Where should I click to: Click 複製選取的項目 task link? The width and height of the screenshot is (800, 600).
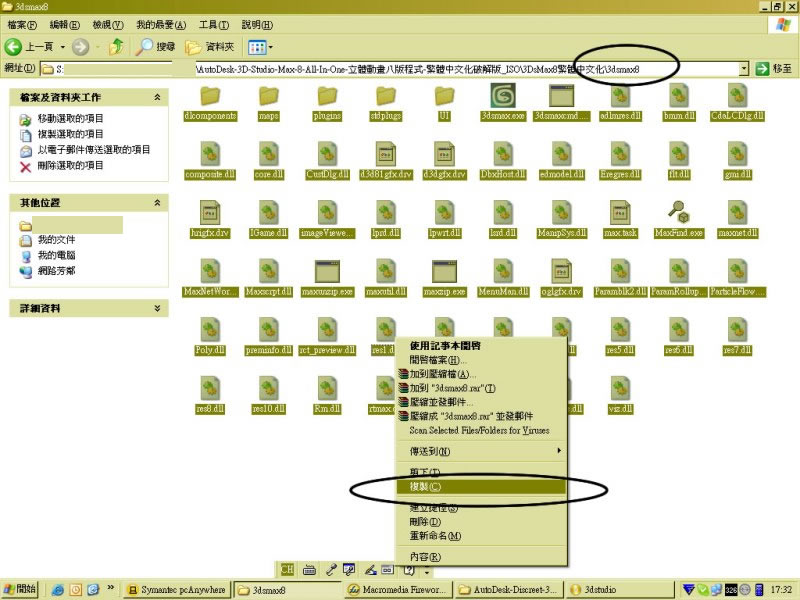point(70,134)
